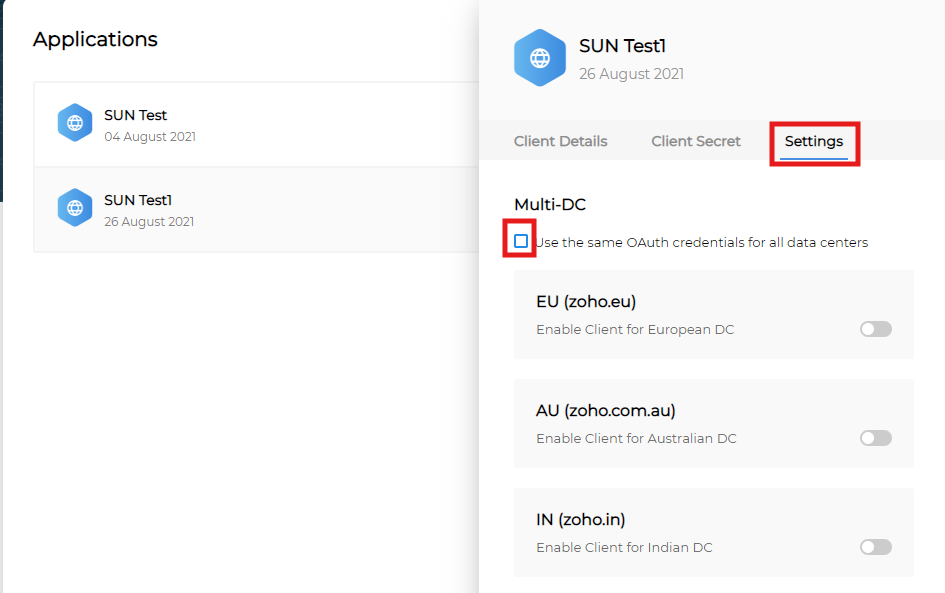Image resolution: width=945 pixels, height=593 pixels.
Task: Enable the Australian DC client toggle
Action: pyautogui.click(x=875, y=438)
